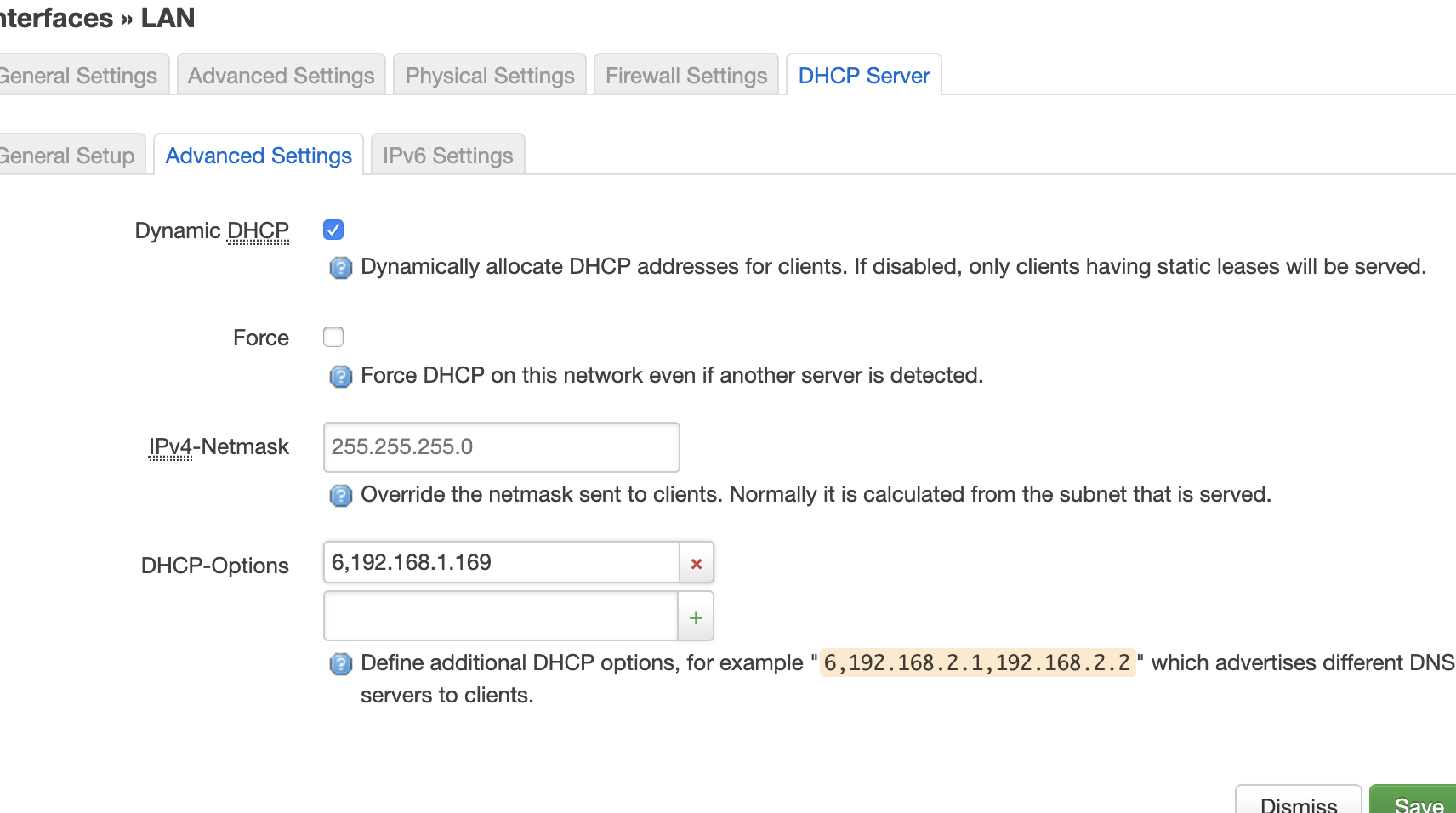1456x813 pixels.
Task: Switch to the Firewall Settings tab
Action: click(686, 76)
